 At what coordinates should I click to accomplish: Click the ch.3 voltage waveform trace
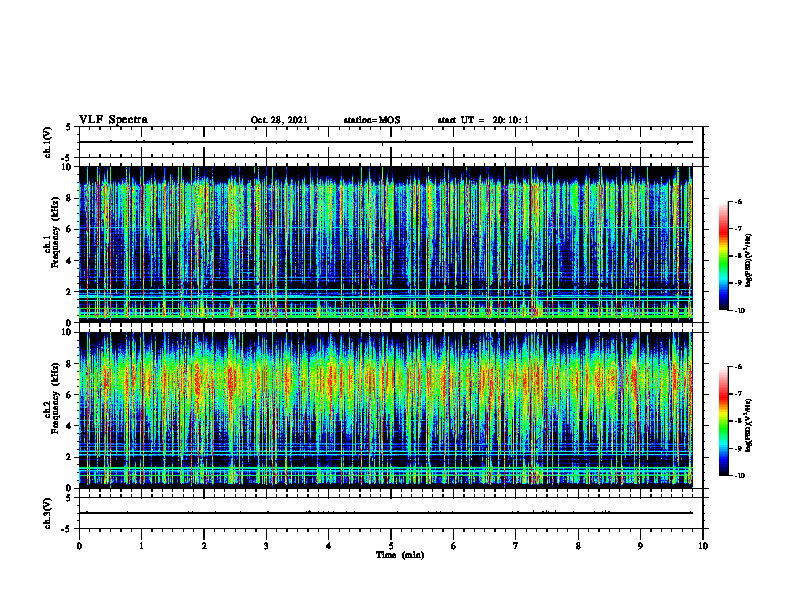coord(386,513)
